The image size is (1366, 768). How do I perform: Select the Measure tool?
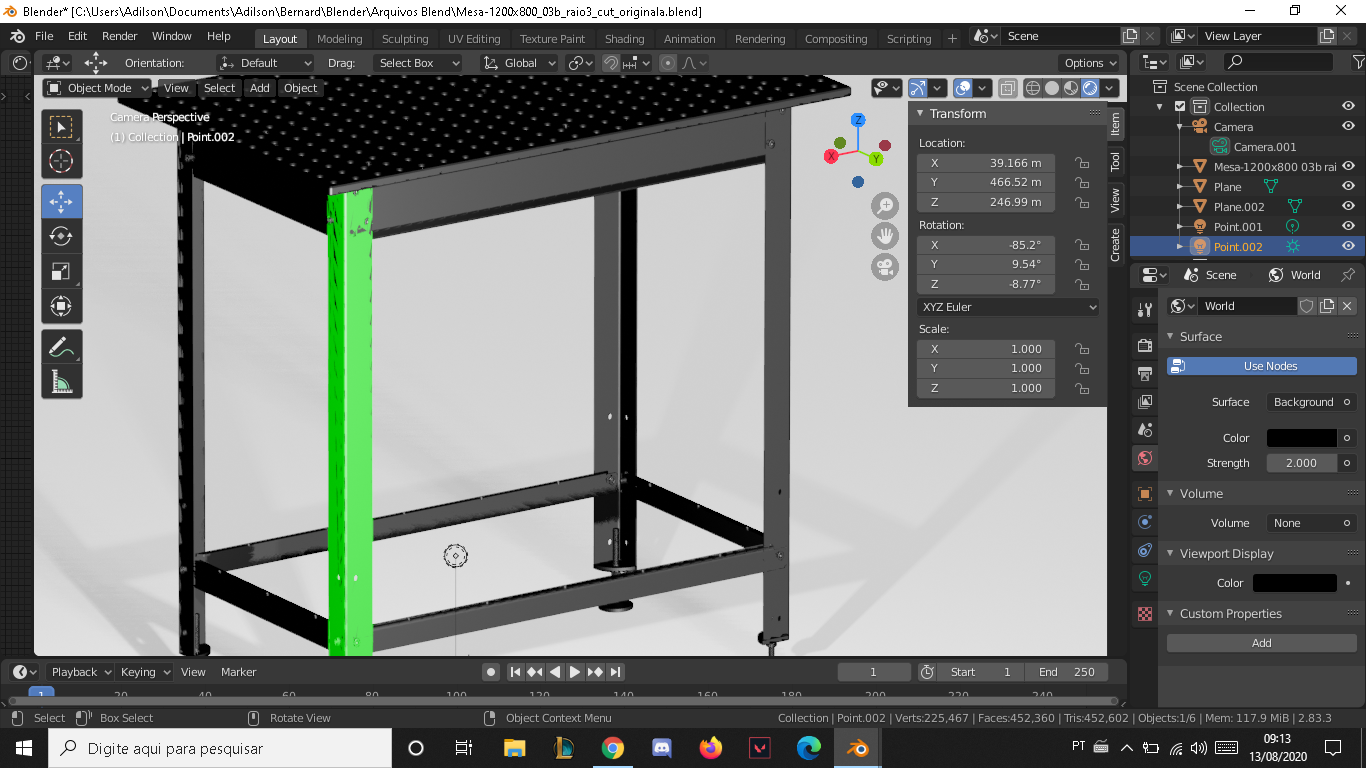(x=61, y=381)
